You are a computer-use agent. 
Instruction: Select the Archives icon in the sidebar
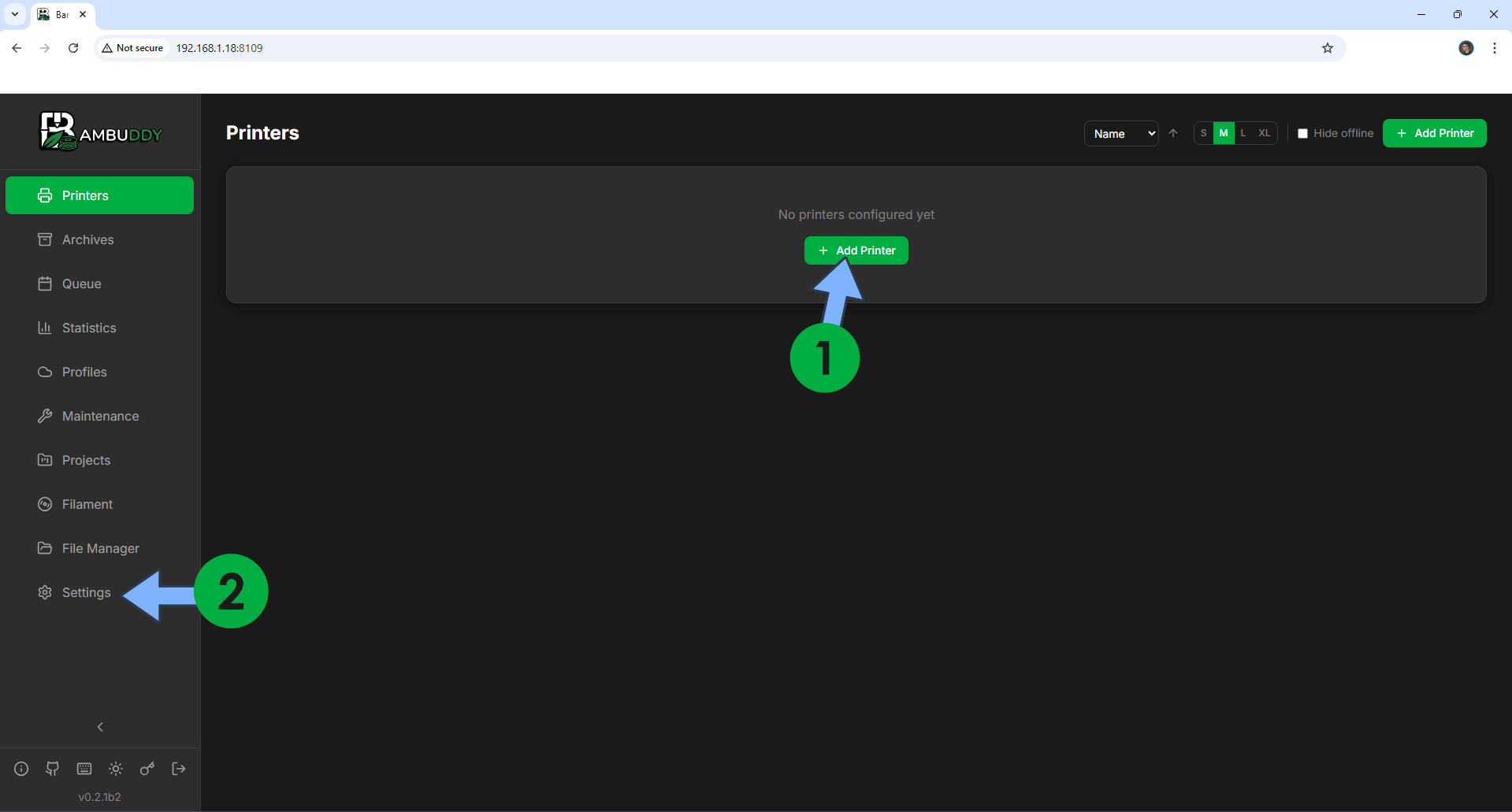tap(45, 239)
